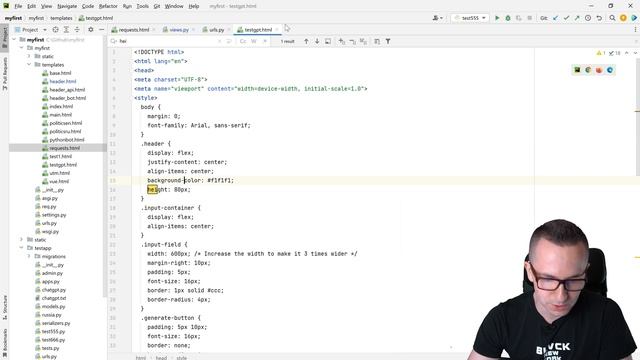Open page in Chrome browser icon

pos(588,70)
